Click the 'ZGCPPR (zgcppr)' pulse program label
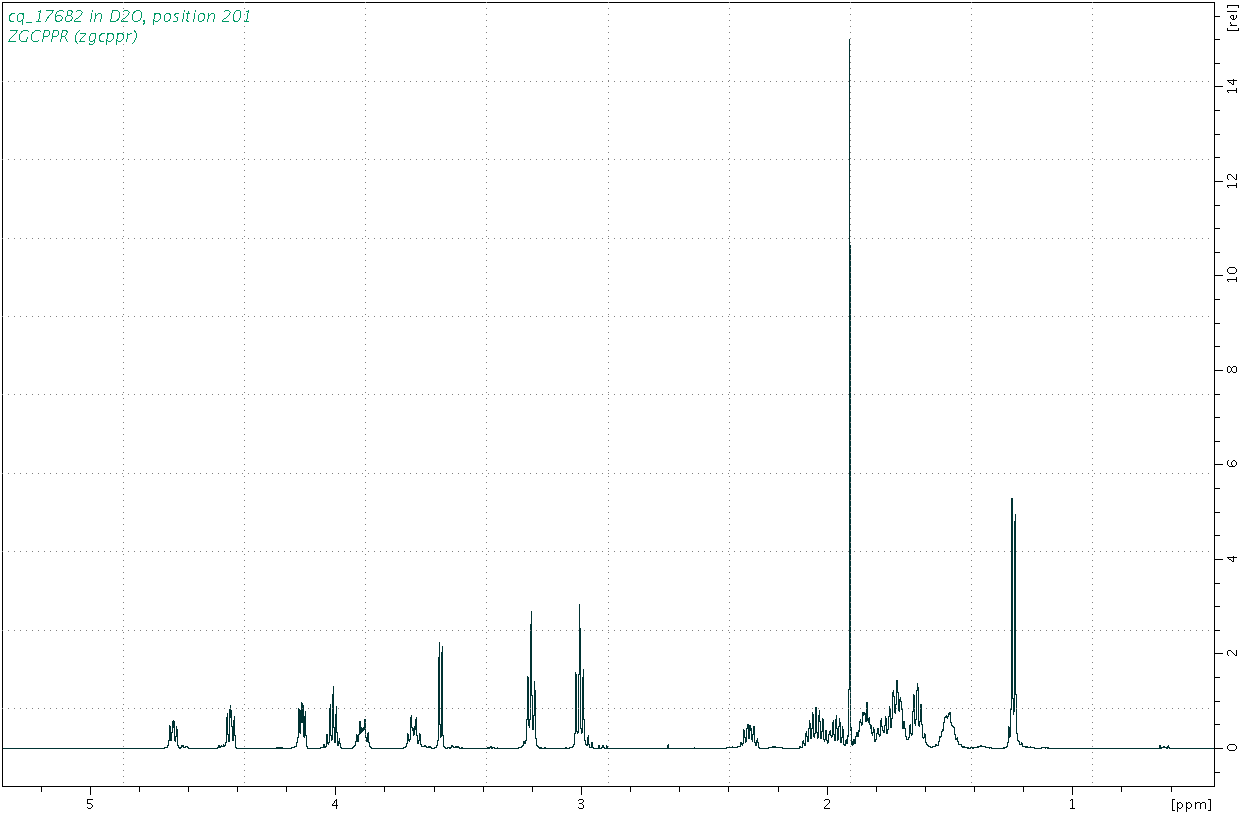The height and width of the screenshot is (815, 1245). point(72,36)
